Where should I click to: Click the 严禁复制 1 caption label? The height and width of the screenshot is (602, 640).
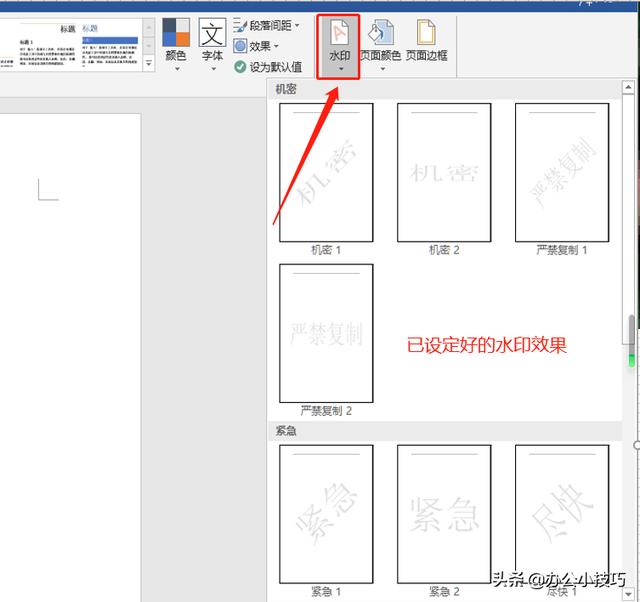pyautogui.click(x=562, y=250)
